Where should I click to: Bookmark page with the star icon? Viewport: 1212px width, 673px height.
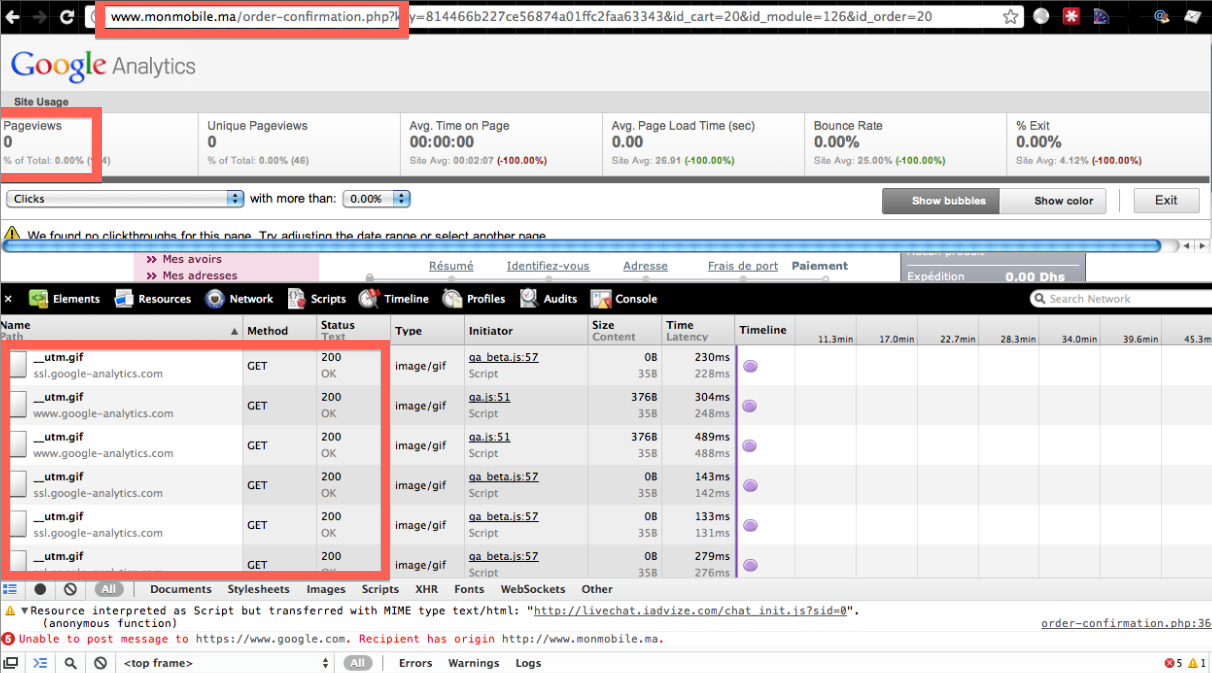(x=1011, y=16)
